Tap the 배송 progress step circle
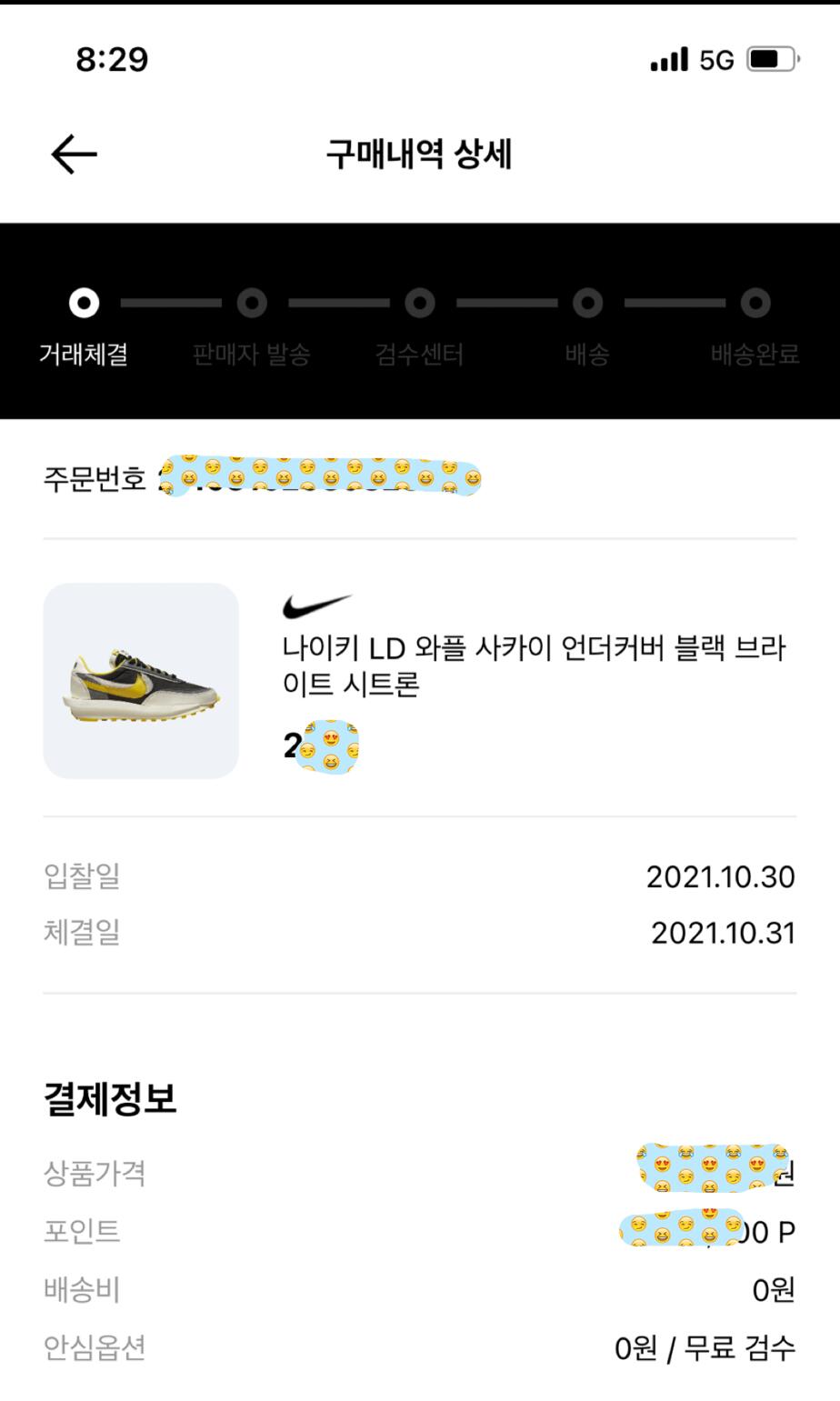This screenshot has width=840, height=1401. (587, 303)
